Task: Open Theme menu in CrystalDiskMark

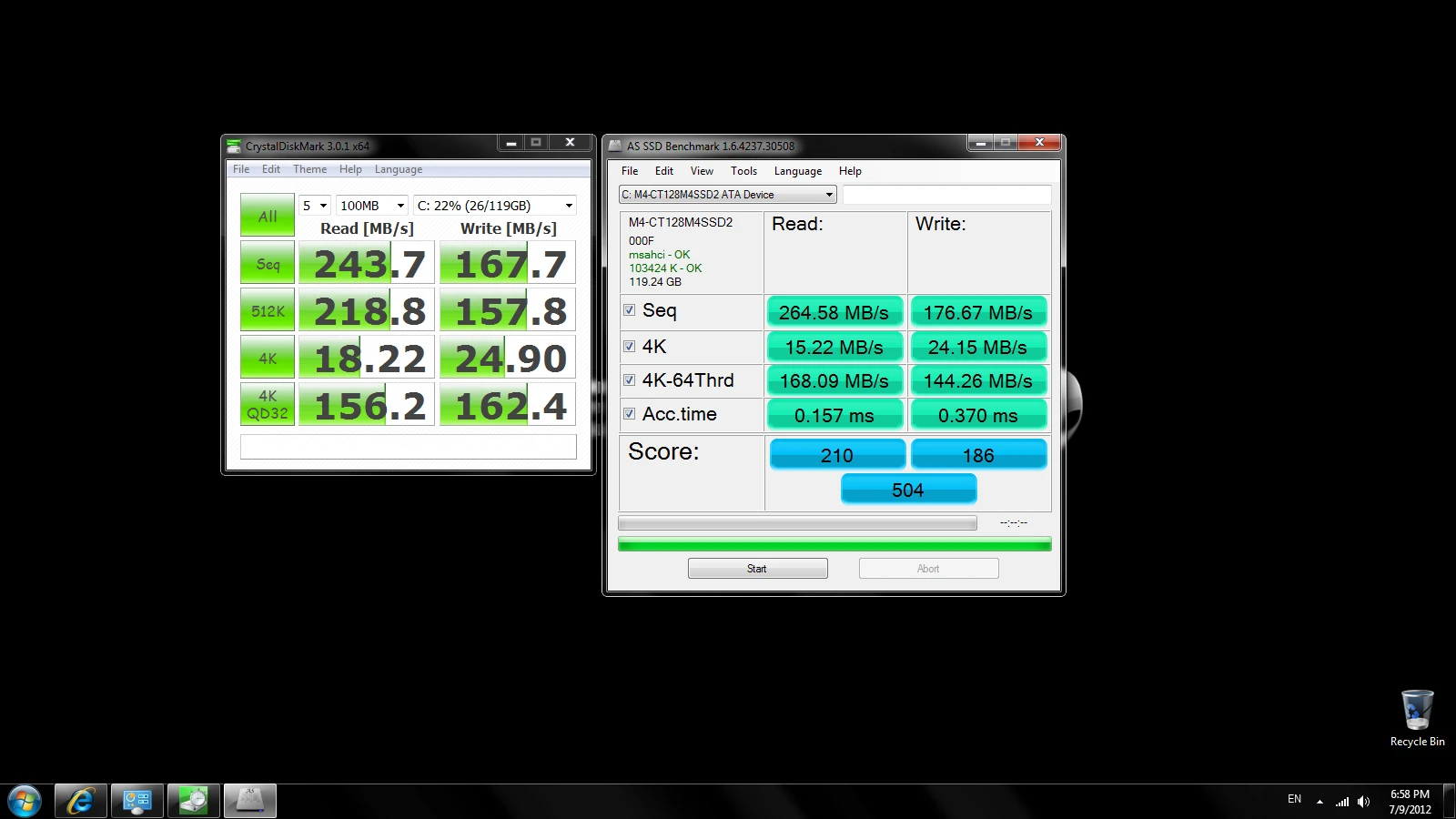Action: 309,169
